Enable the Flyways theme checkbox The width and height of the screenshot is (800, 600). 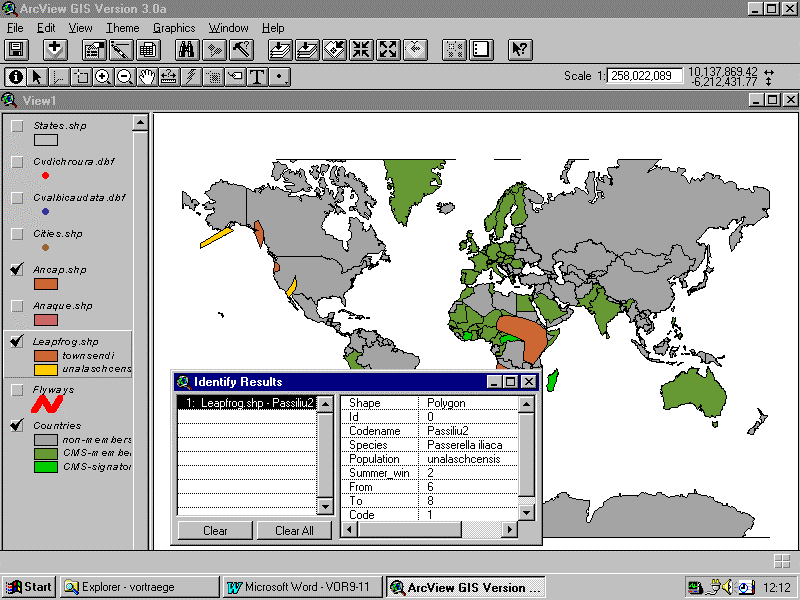[17, 390]
